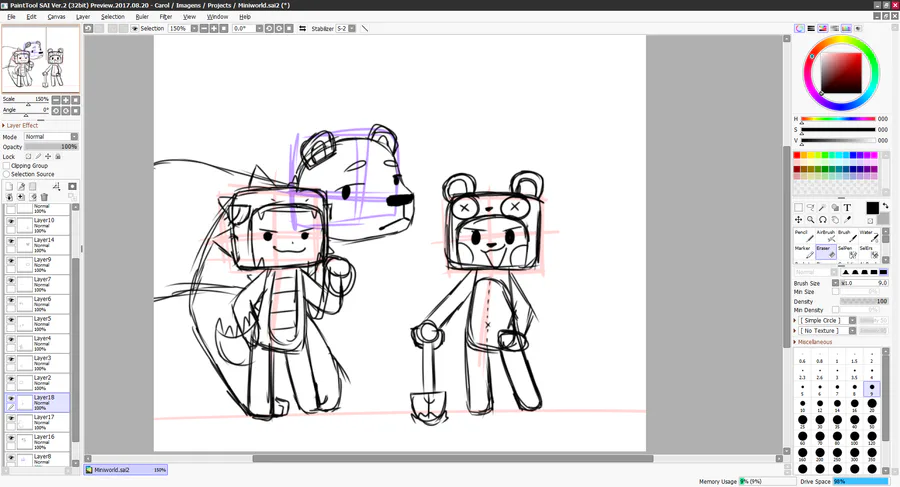Activate the Rotate view tool
This screenshot has height=487, width=900.
823,219
